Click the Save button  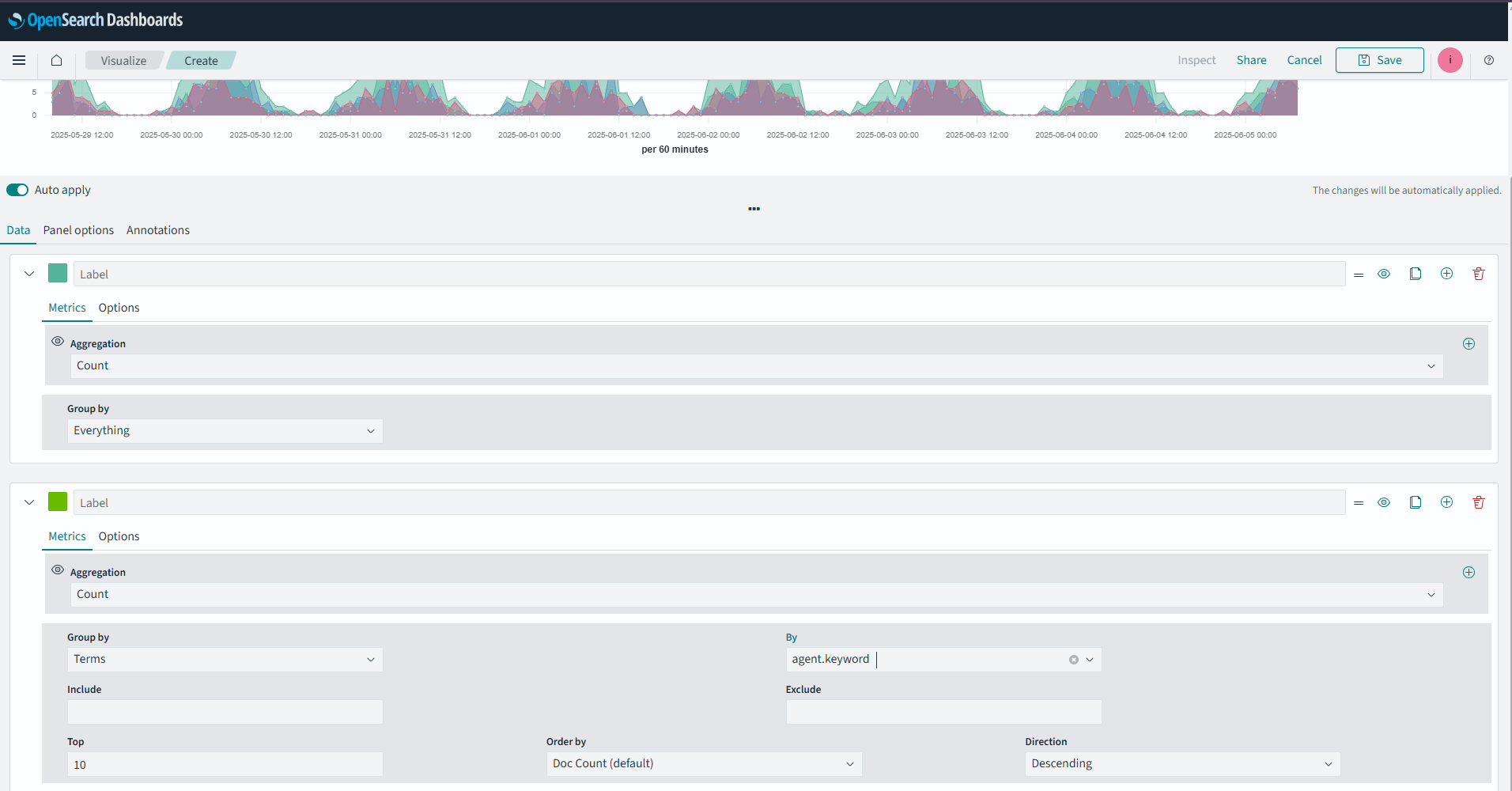pos(1379,60)
